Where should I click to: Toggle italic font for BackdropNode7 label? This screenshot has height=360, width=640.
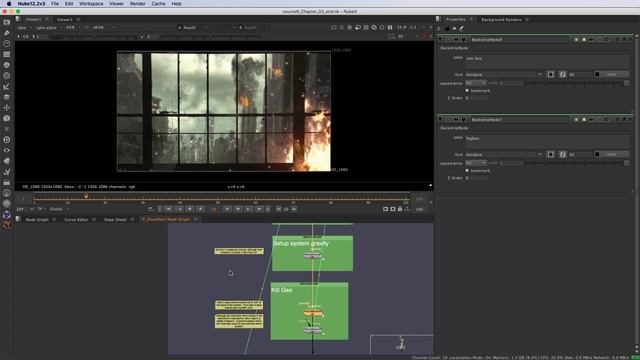tap(562, 154)
